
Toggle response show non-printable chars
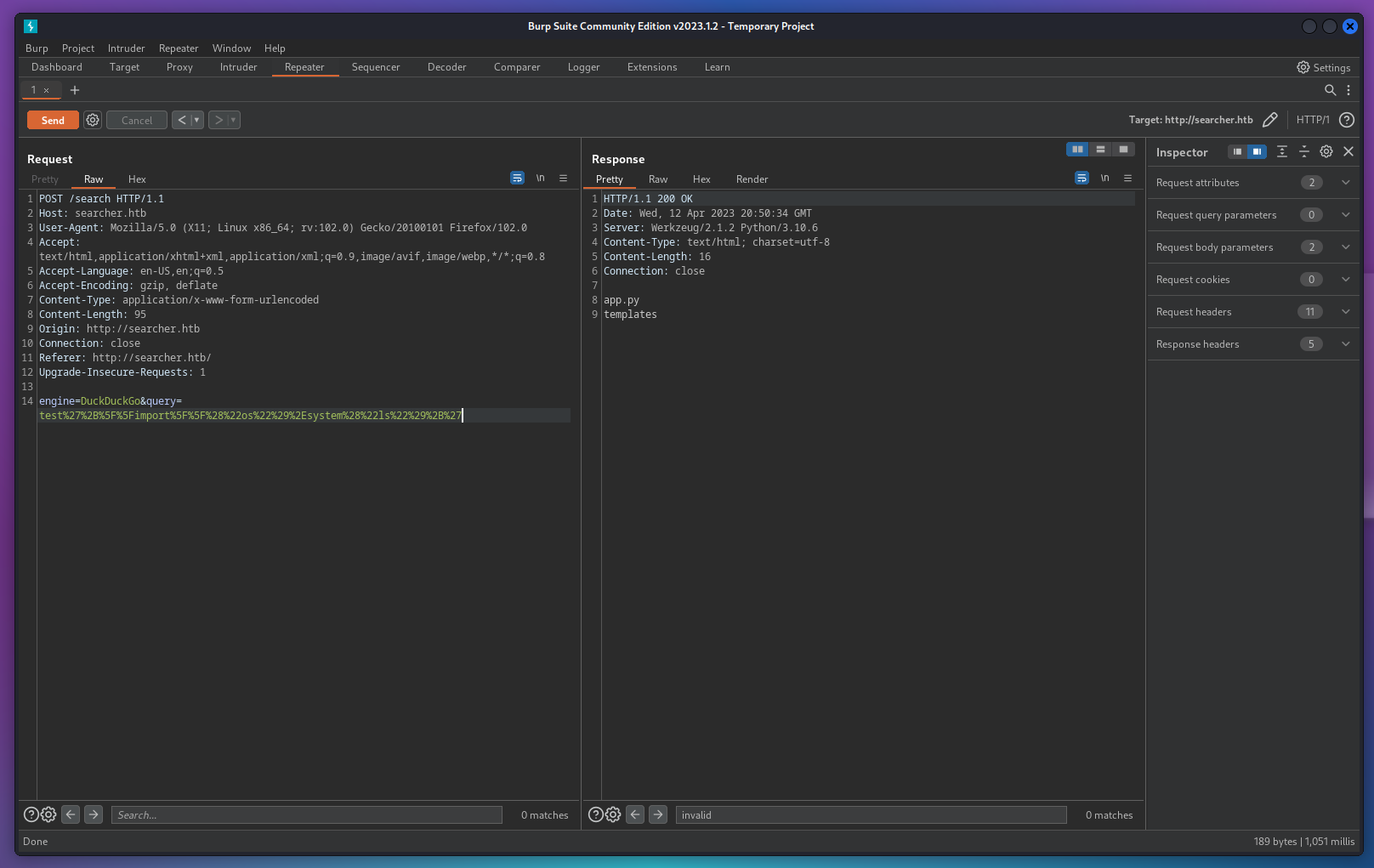1104,179
